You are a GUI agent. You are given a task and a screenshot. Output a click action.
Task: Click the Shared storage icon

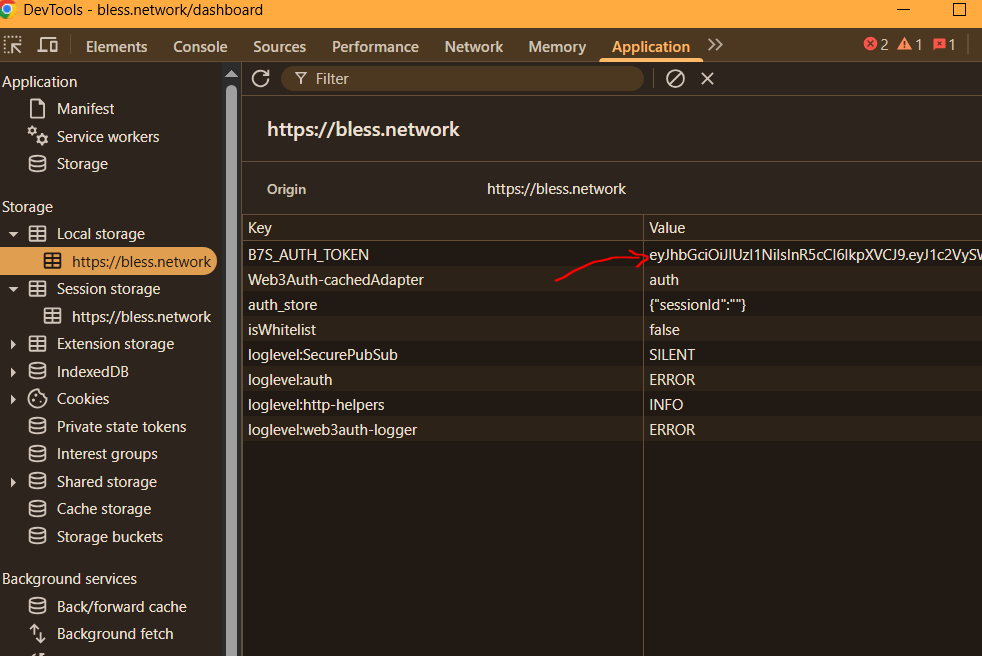click(x=38, y=481)
